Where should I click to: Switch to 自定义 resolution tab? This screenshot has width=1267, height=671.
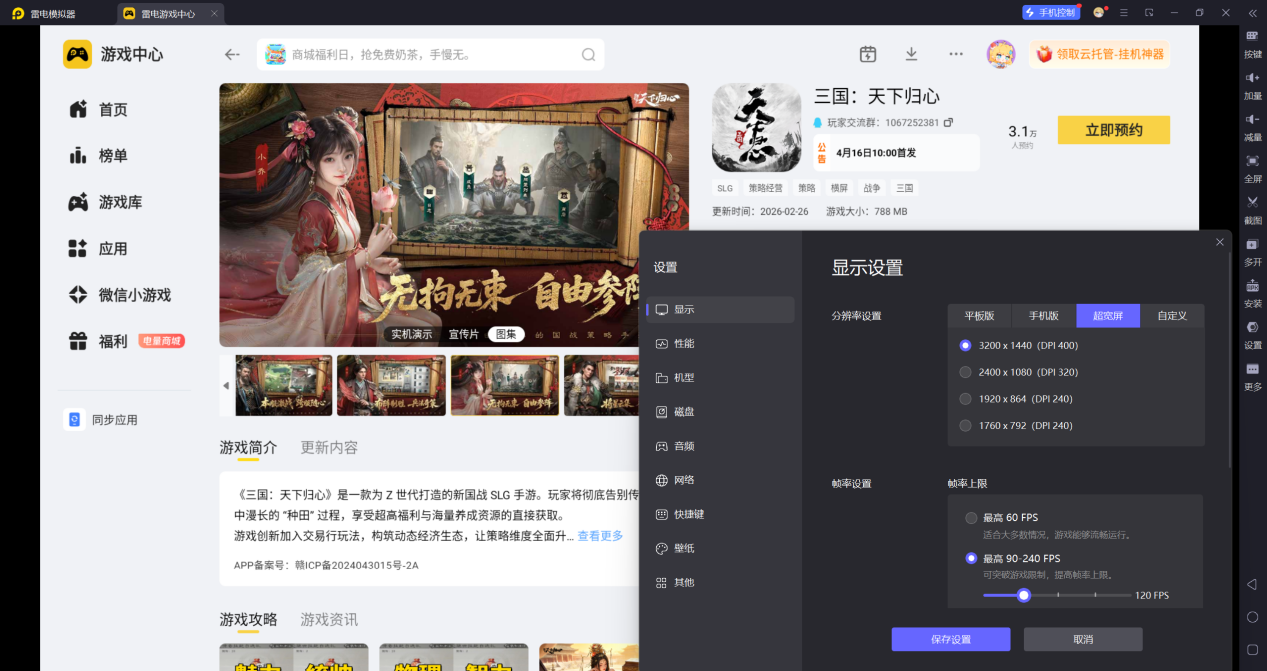[x=1172, y=316]
